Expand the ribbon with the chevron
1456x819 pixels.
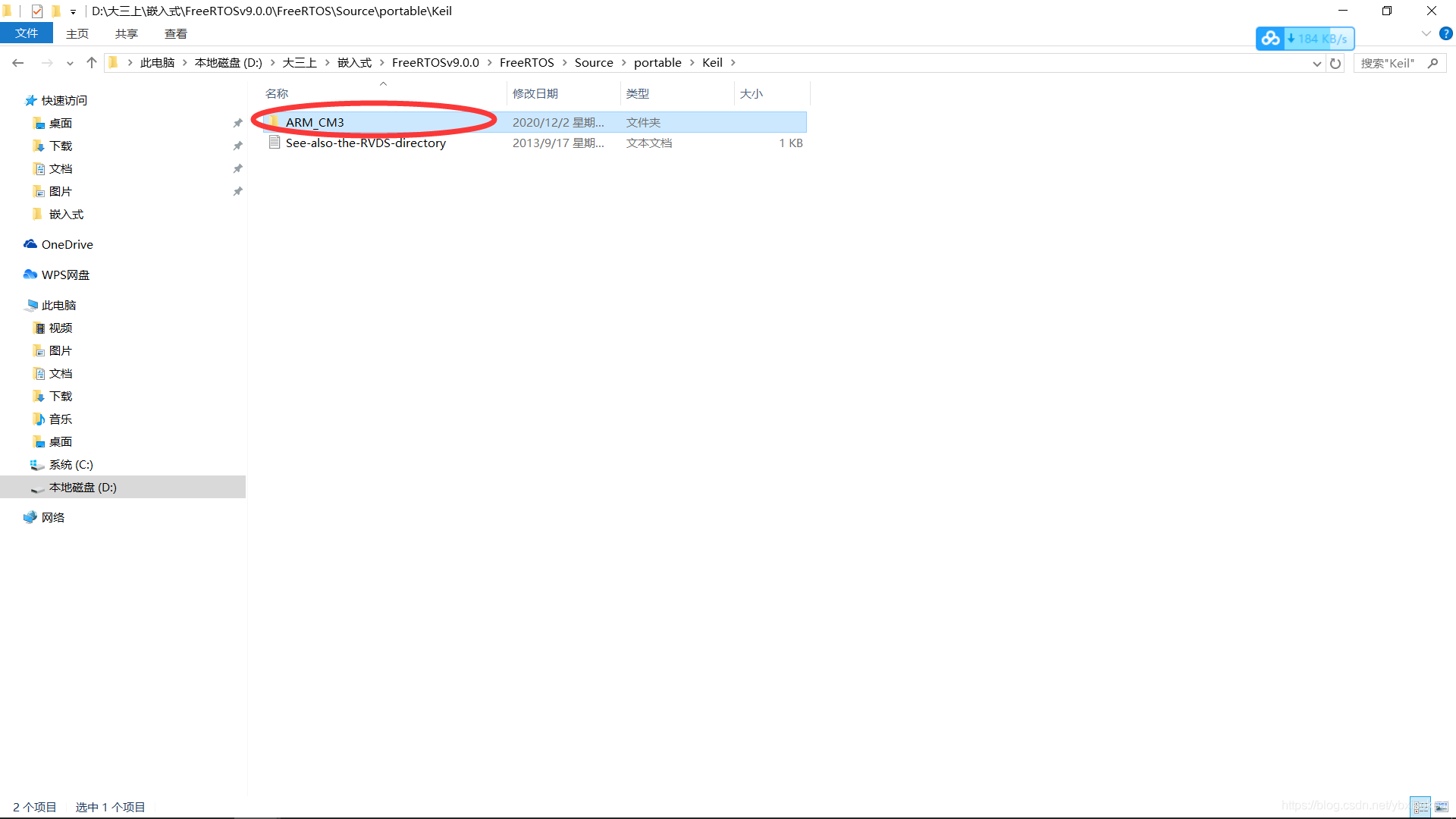(1426, 33)
